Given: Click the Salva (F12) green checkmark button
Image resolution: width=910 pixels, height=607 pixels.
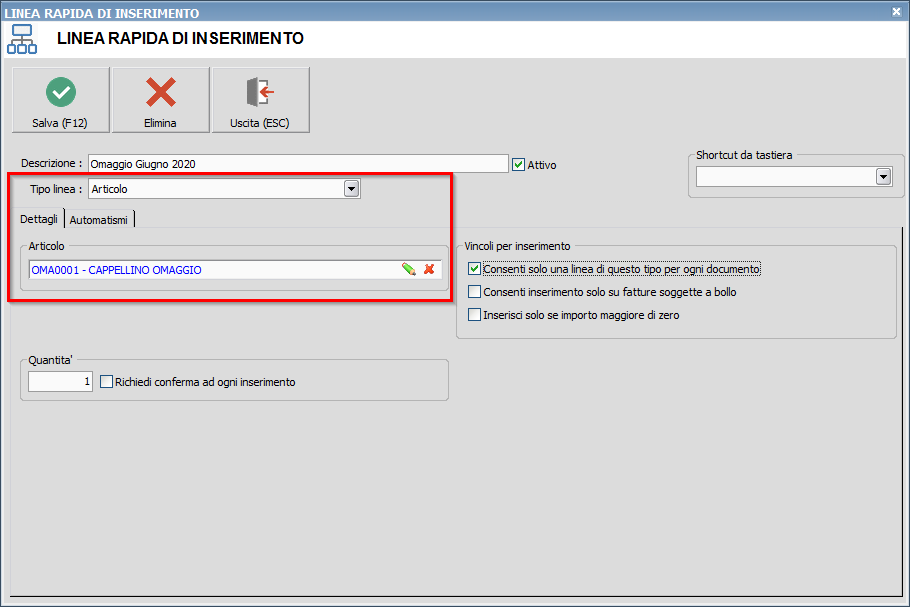Looking at the screenshot, I should click(60, 100).
